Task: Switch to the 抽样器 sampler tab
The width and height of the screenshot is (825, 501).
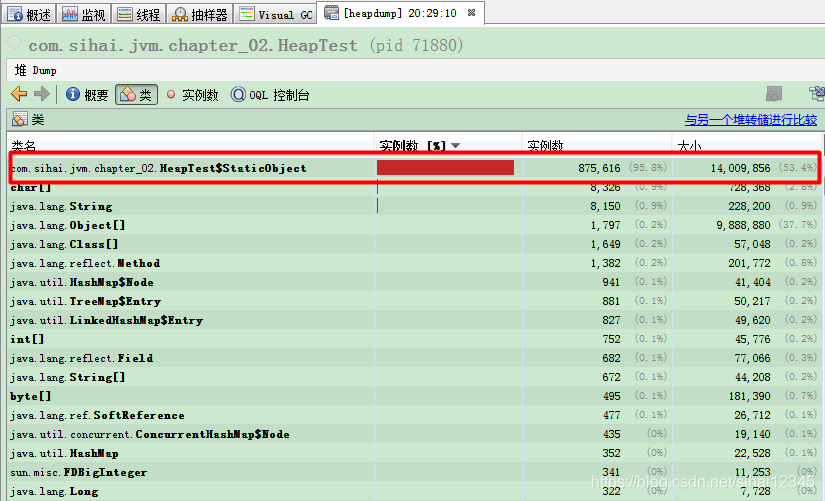Action: [x=200, y=14]
